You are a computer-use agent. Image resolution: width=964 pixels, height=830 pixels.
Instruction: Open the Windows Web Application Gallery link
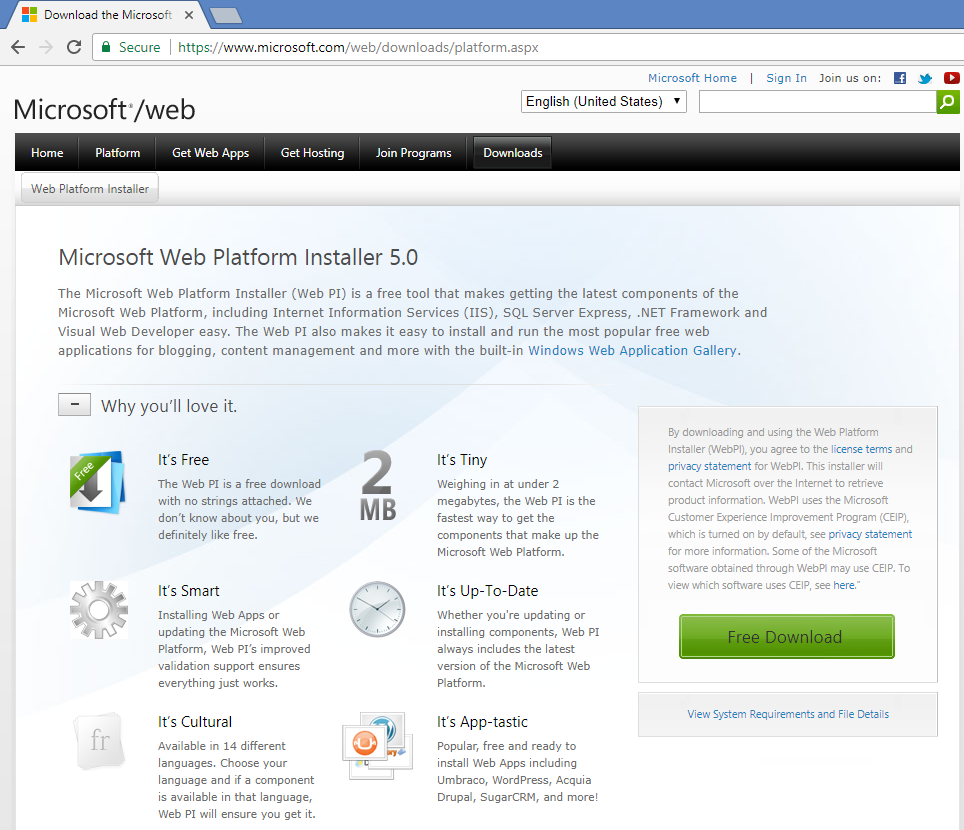(x=632, y=350)
